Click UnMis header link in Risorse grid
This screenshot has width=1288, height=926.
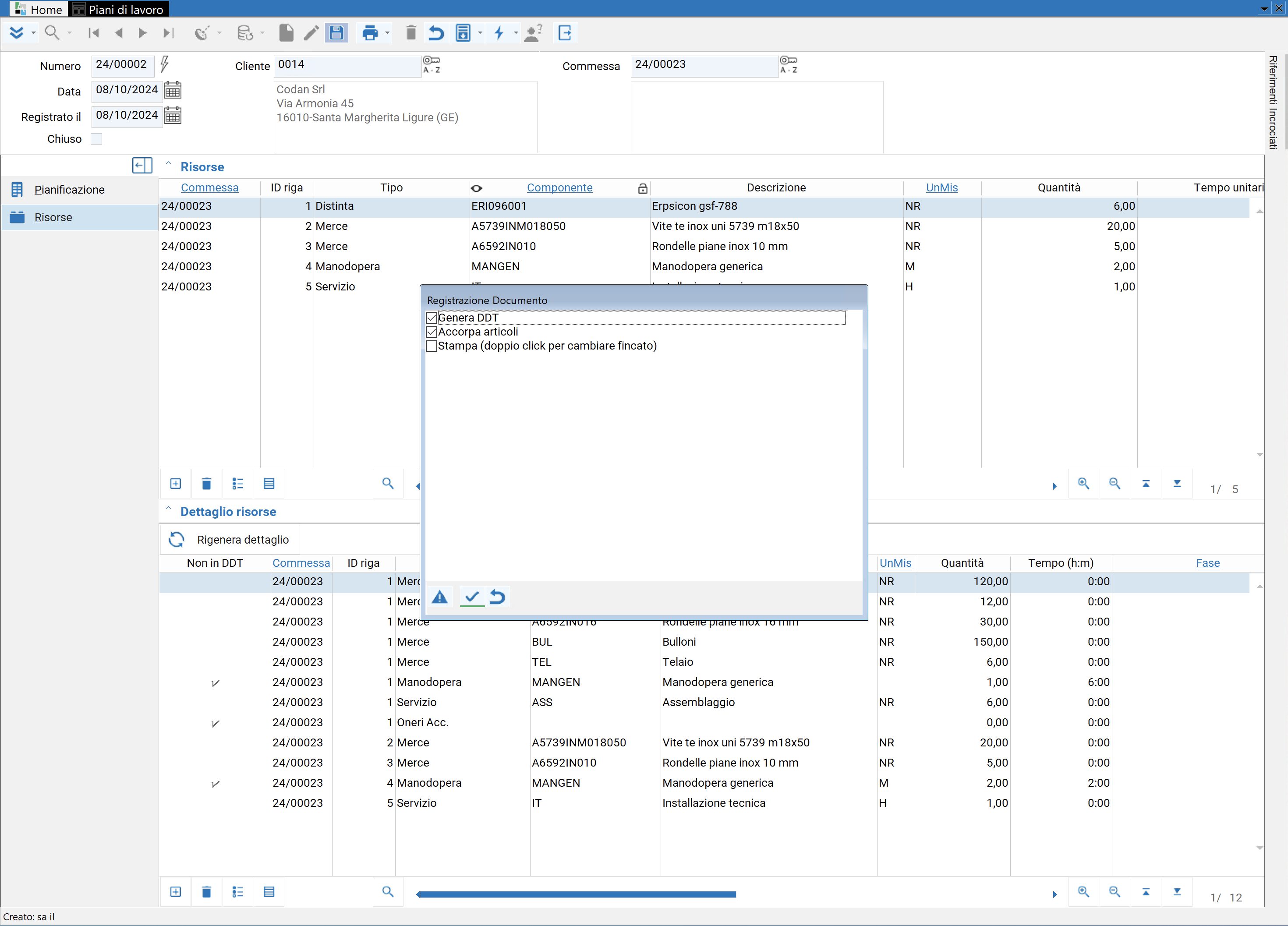[941, 188]
